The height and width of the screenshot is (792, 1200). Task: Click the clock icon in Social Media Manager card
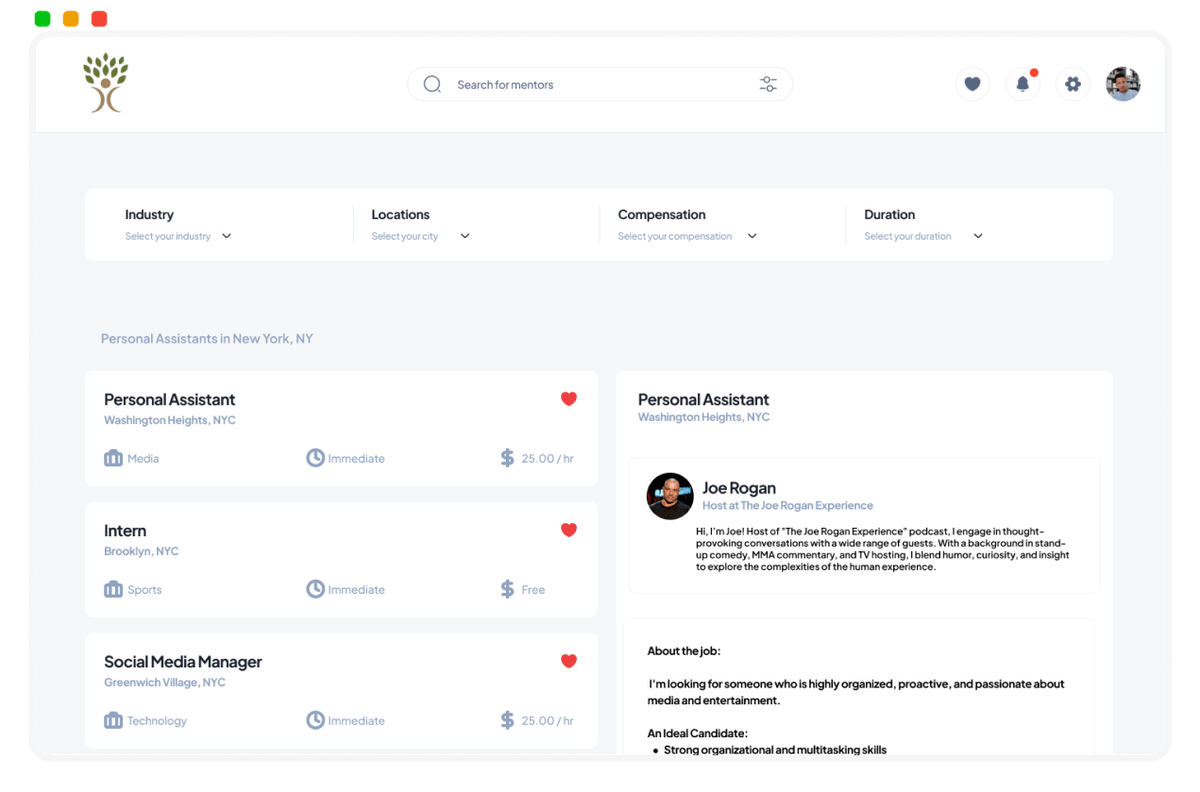[315, 720]
